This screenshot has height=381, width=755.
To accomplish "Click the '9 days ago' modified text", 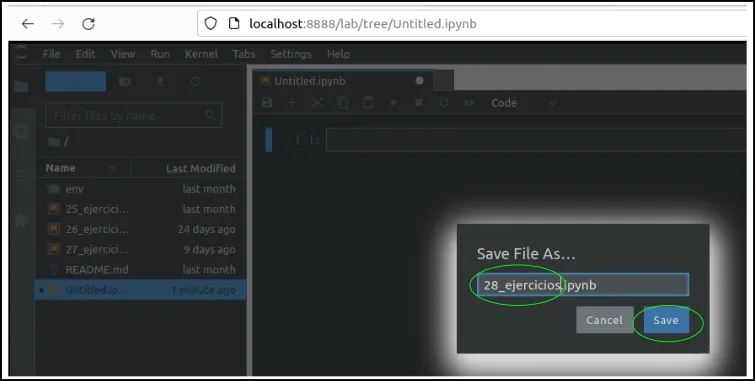I will [209, 250].
